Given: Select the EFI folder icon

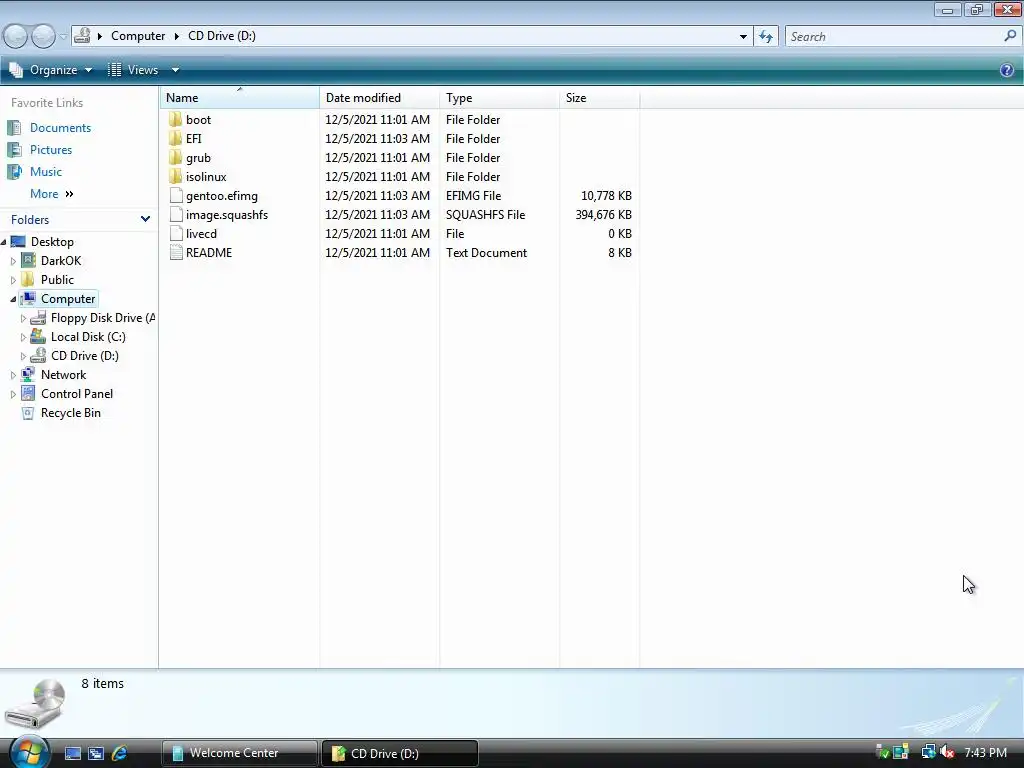Looking at the screenshot, I should pos(175,138).
